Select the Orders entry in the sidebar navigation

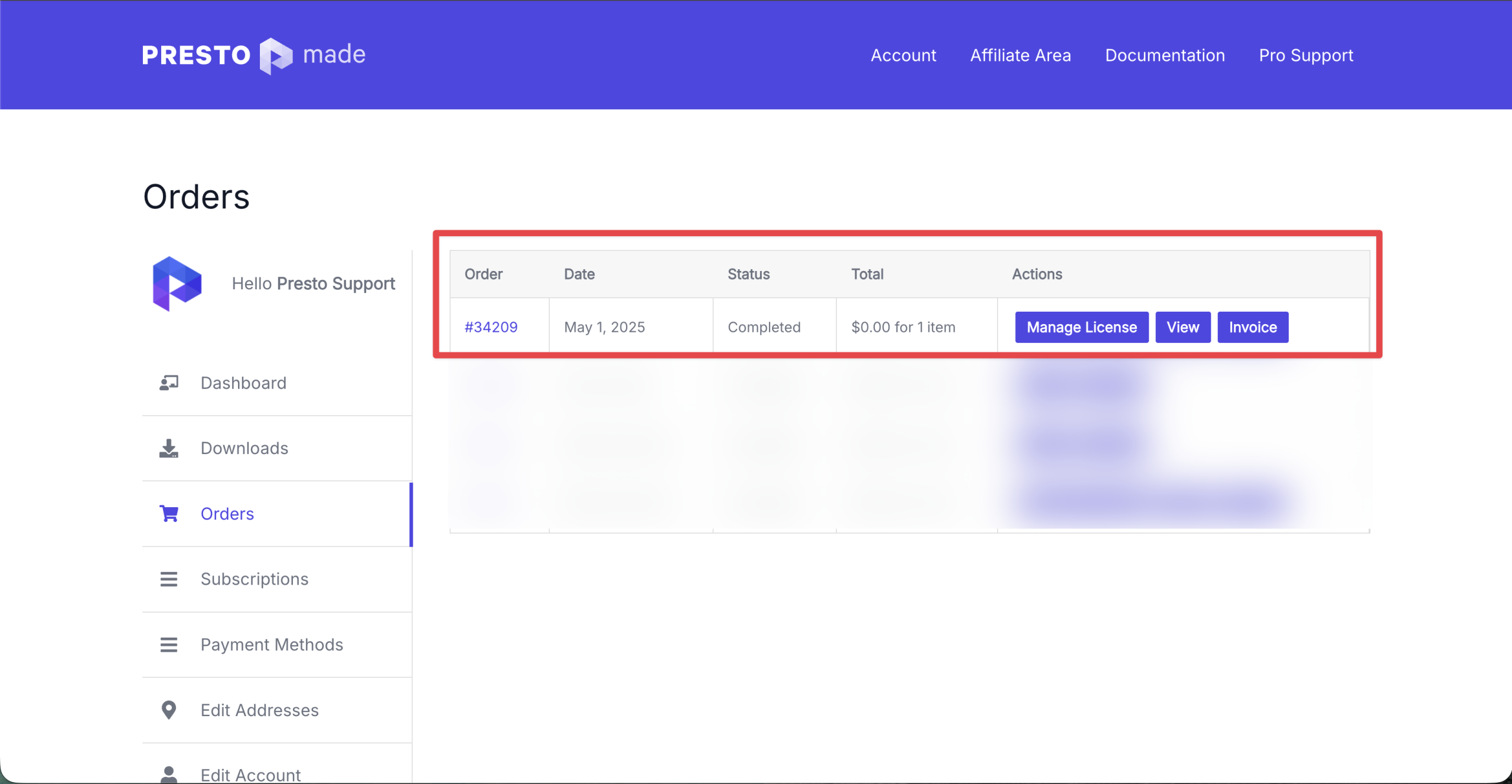[227, 514]
